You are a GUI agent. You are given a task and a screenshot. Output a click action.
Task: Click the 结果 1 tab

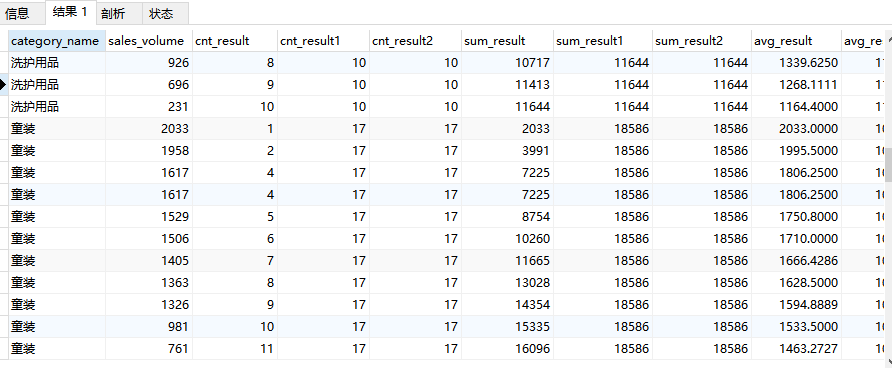tap(70, 12)
